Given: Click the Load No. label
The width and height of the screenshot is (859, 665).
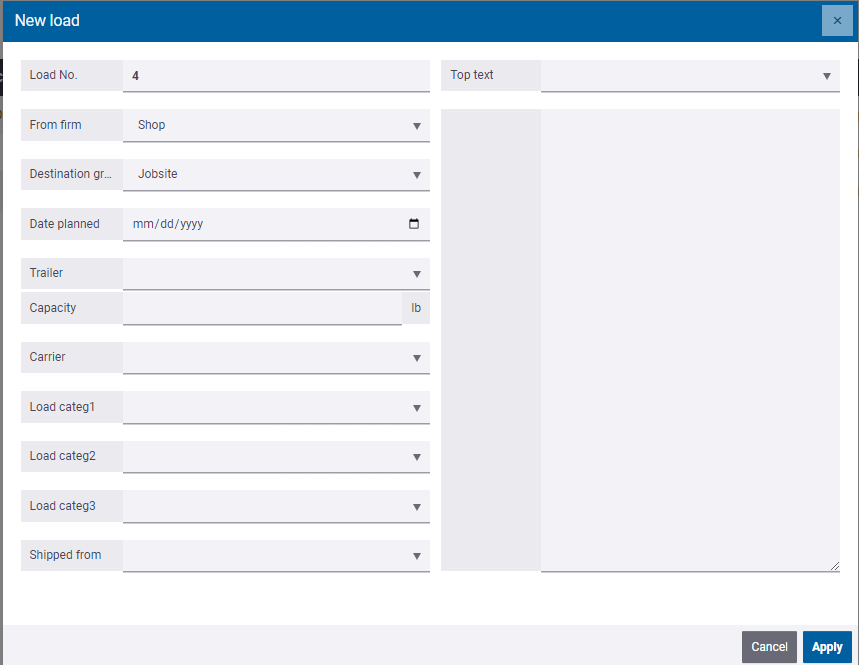Looking at the screenshot, I should 53,75.
